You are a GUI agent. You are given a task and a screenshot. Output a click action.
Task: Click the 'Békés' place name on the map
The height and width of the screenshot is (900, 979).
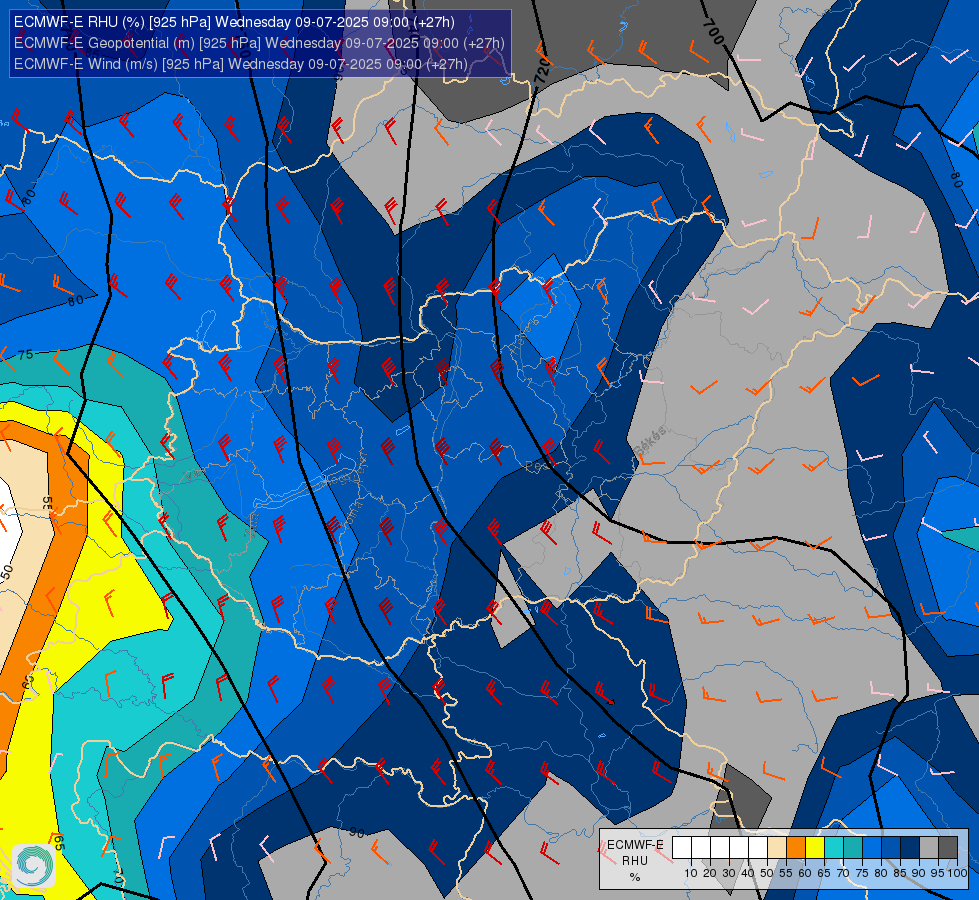click(651, 441)
